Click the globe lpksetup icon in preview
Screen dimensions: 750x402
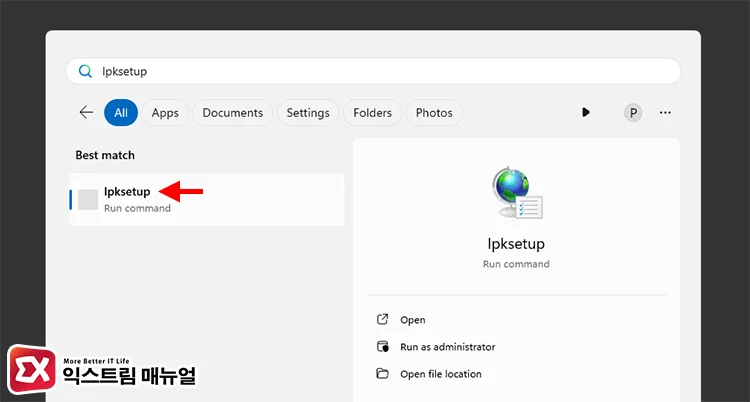coord(516,194)
